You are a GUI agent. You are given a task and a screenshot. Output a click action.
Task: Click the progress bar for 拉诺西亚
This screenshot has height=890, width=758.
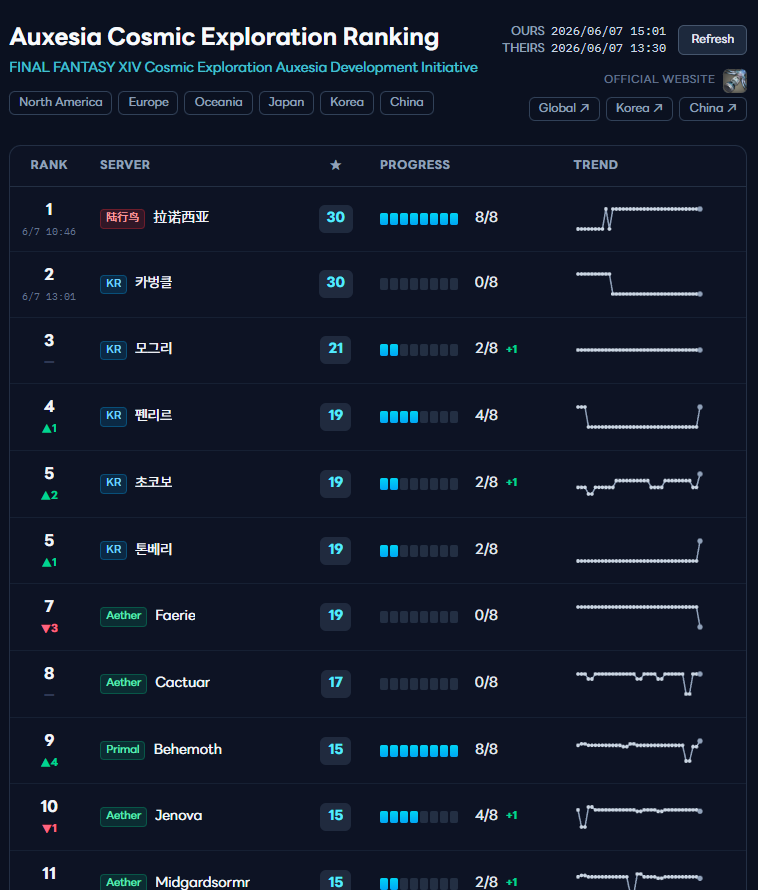tap(419, 219)
